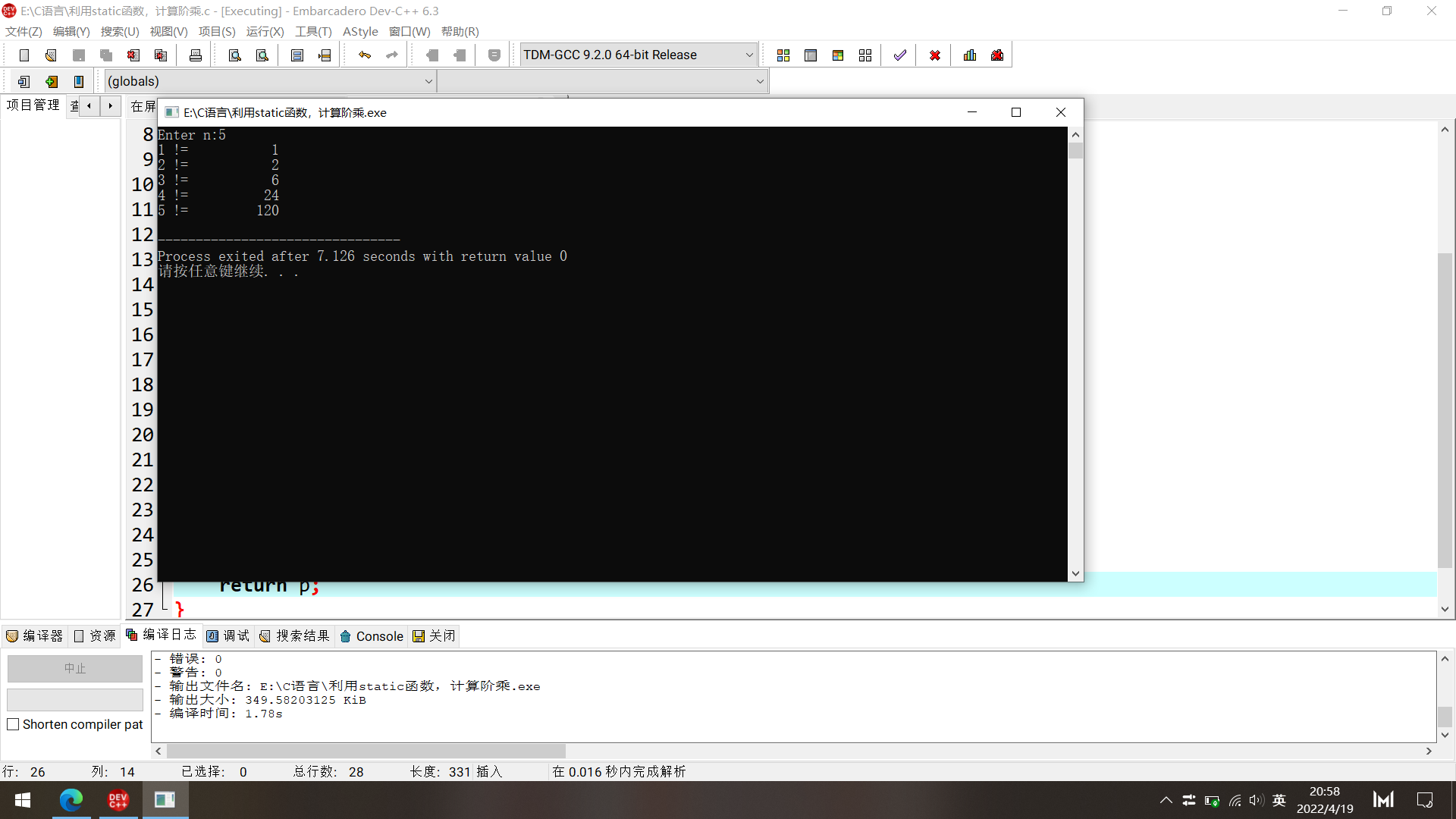1456x819 pixels.
Task: Click the Find search toolbar icon
Action: (235, 55)
